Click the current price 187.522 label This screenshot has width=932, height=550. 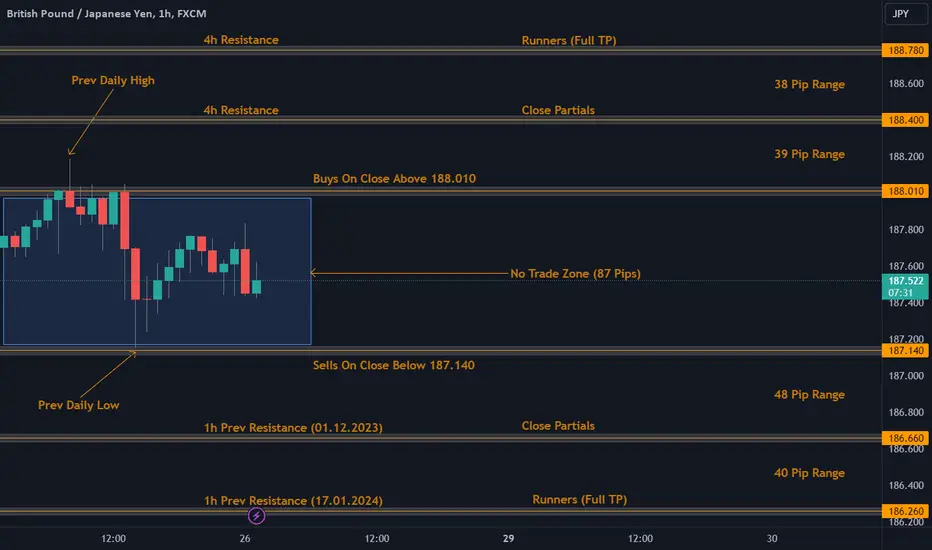point(905,286)
